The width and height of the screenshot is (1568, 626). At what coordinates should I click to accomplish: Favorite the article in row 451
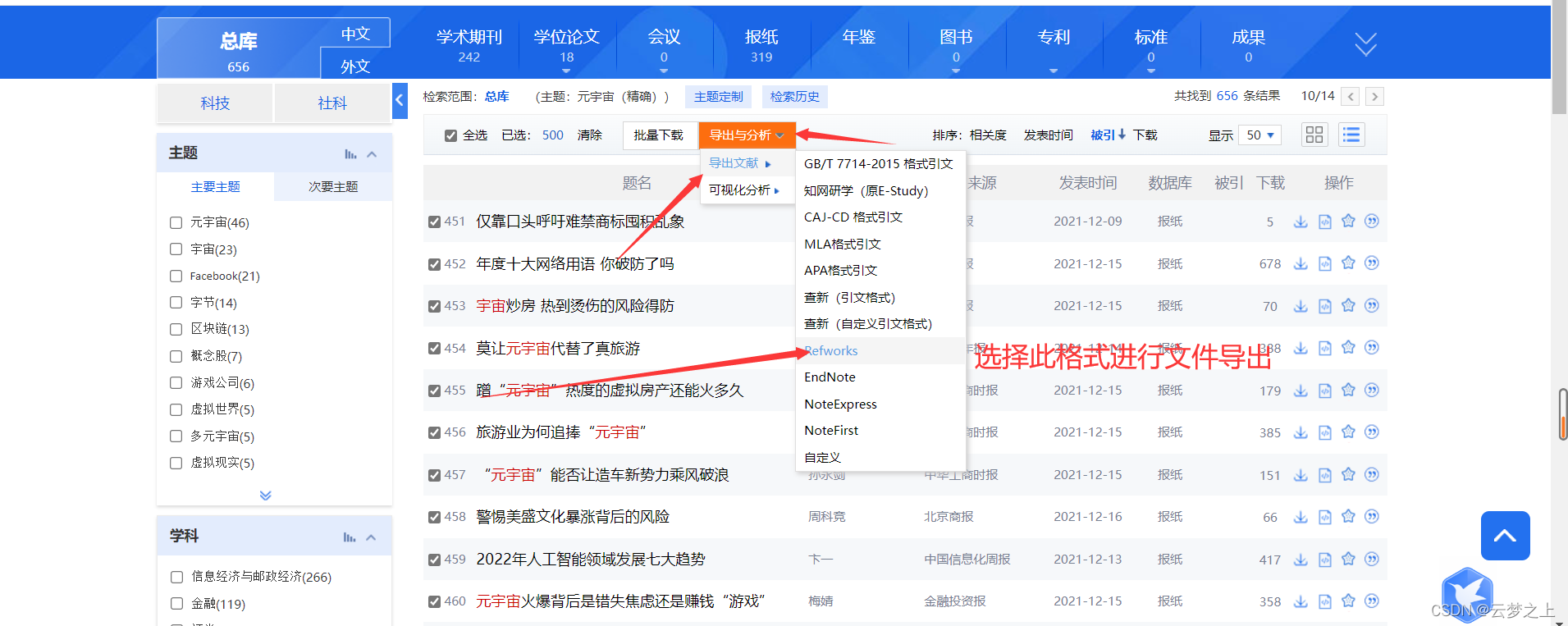1348,221
